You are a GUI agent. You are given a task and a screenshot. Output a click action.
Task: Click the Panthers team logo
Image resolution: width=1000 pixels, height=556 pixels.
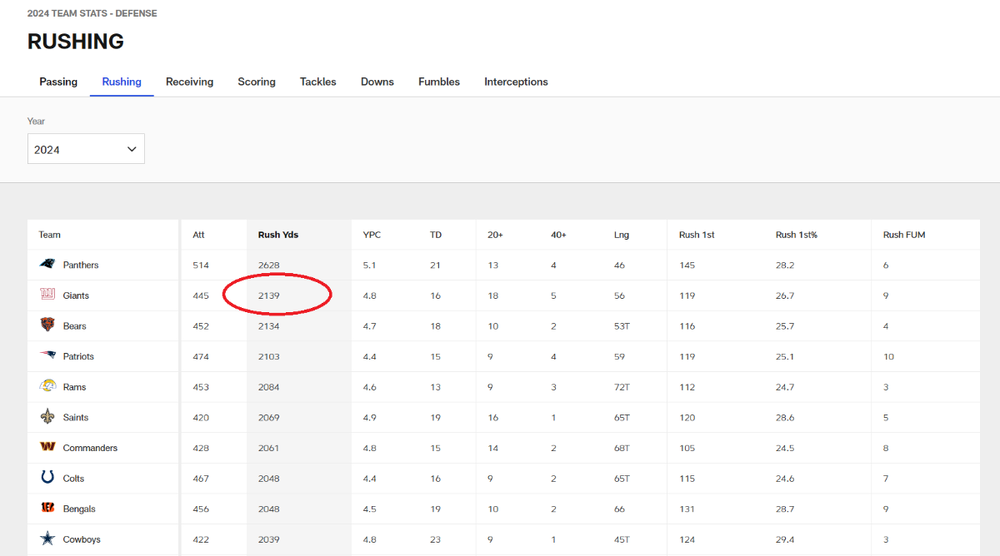click(x=47, y=265)
